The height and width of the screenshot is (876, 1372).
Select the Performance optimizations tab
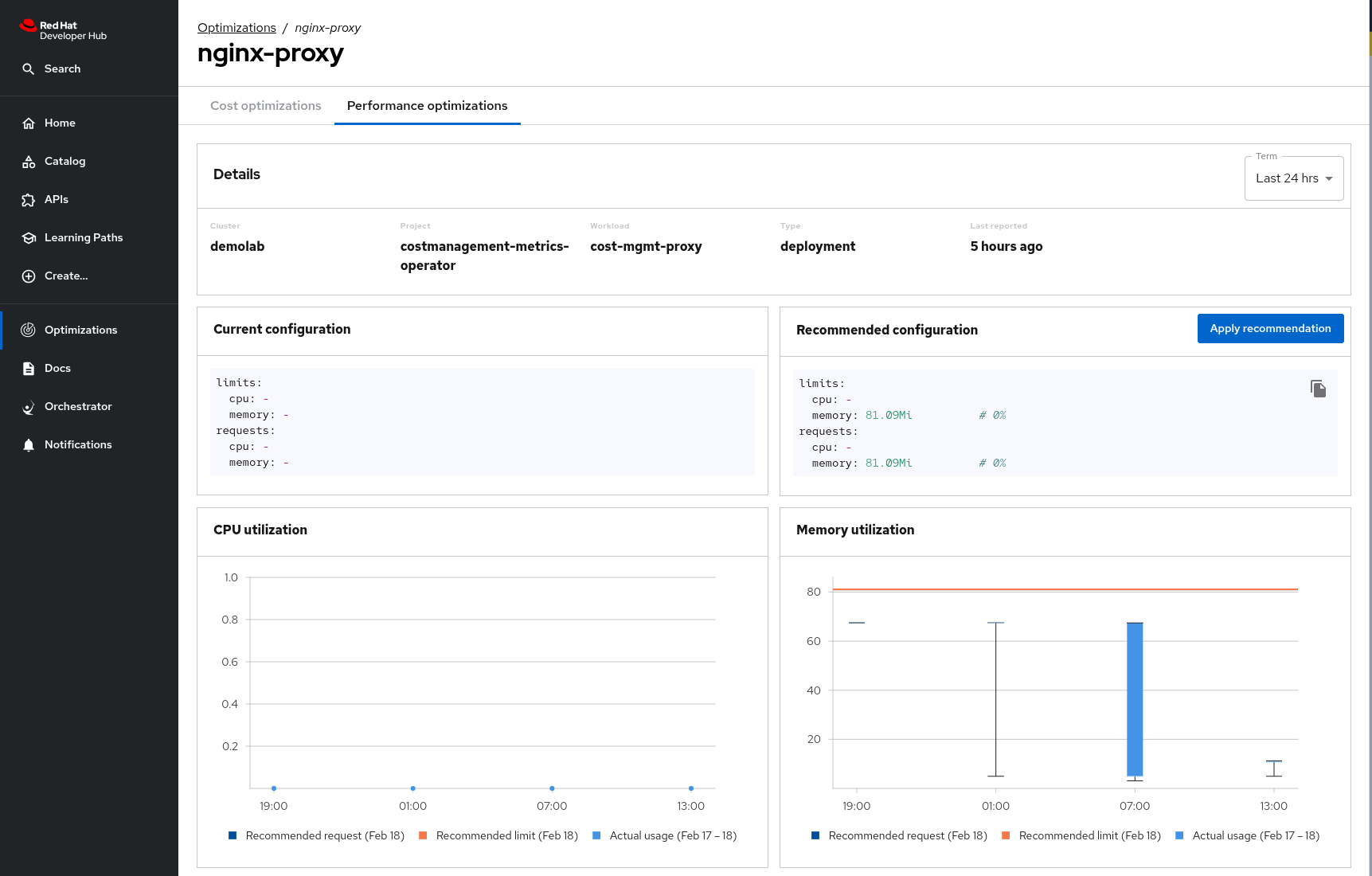(427, 106)
